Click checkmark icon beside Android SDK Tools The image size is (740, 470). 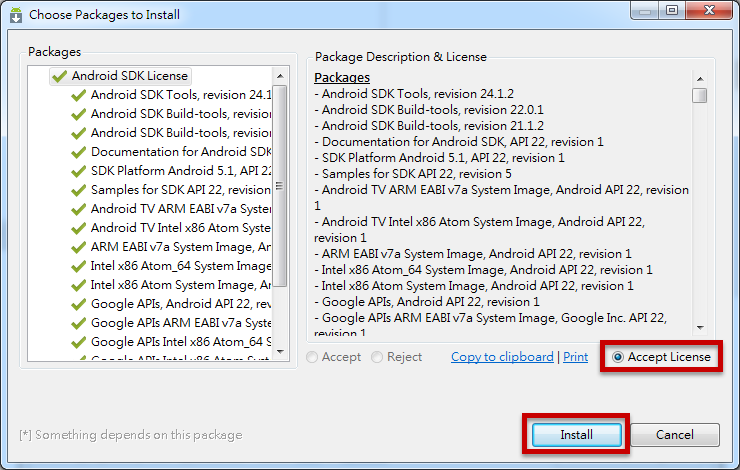tap(78, 95)
